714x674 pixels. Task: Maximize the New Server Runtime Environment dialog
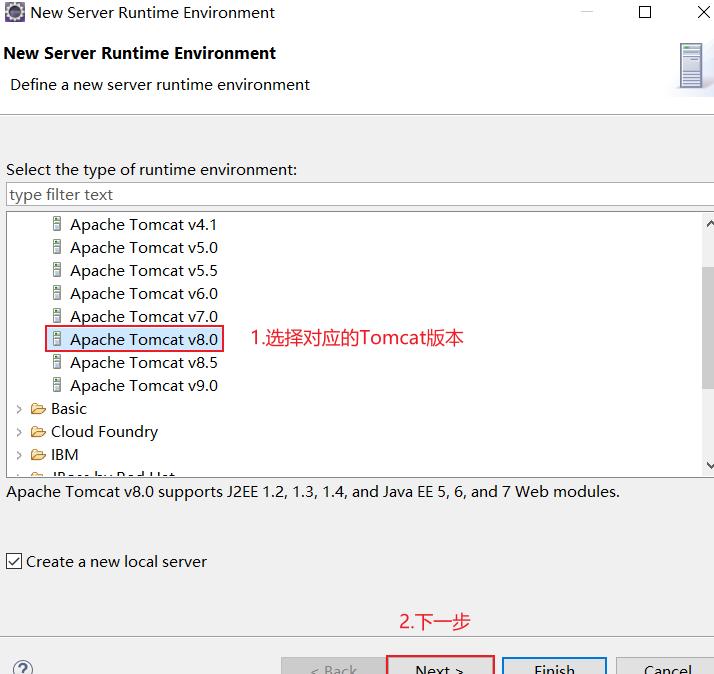coord(645,12)
